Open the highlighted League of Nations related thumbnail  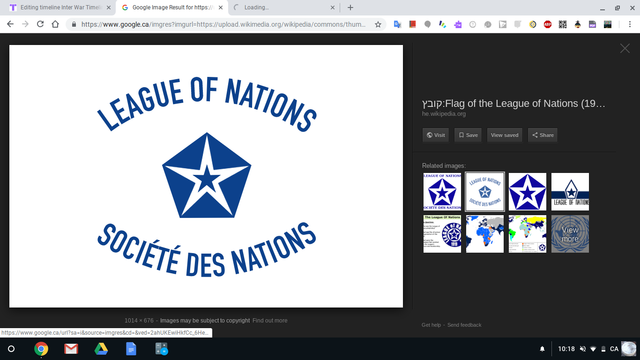click(485, 191)
